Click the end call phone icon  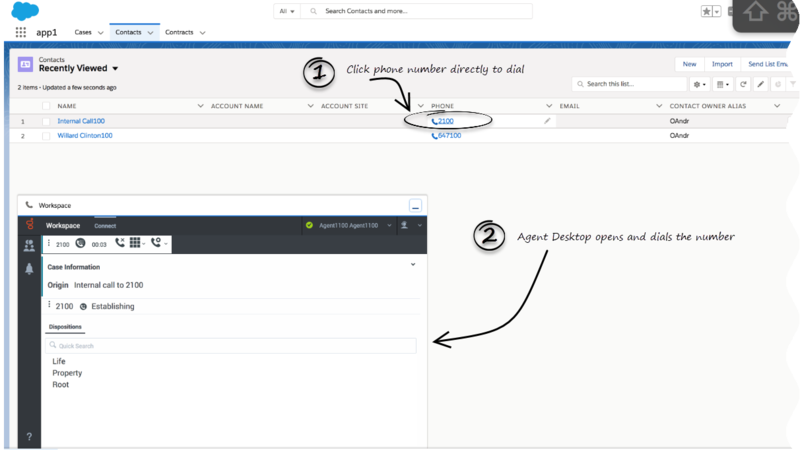tap(121, 243)
